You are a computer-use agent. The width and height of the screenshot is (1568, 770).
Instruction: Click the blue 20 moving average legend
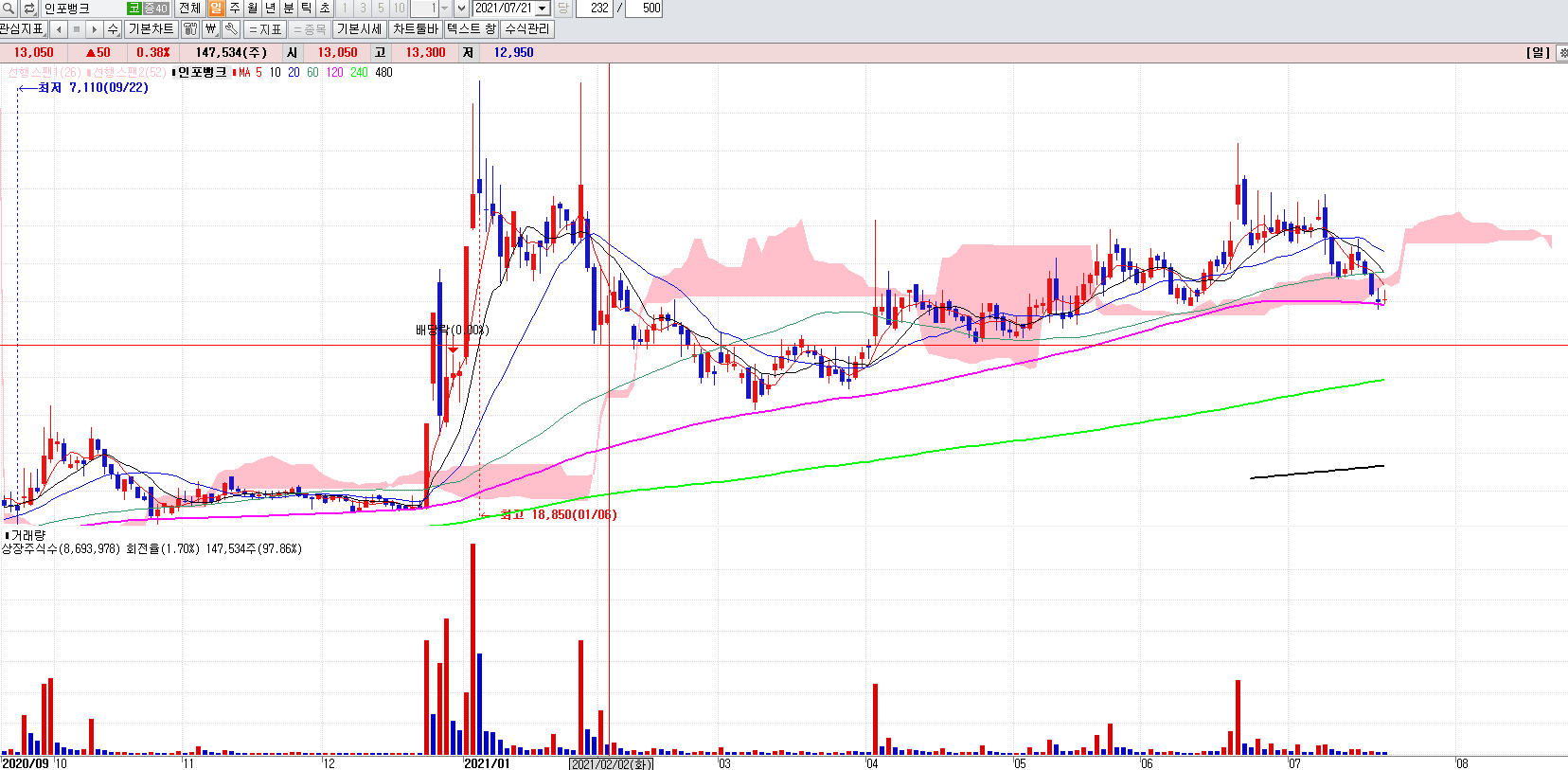(294, 72)
